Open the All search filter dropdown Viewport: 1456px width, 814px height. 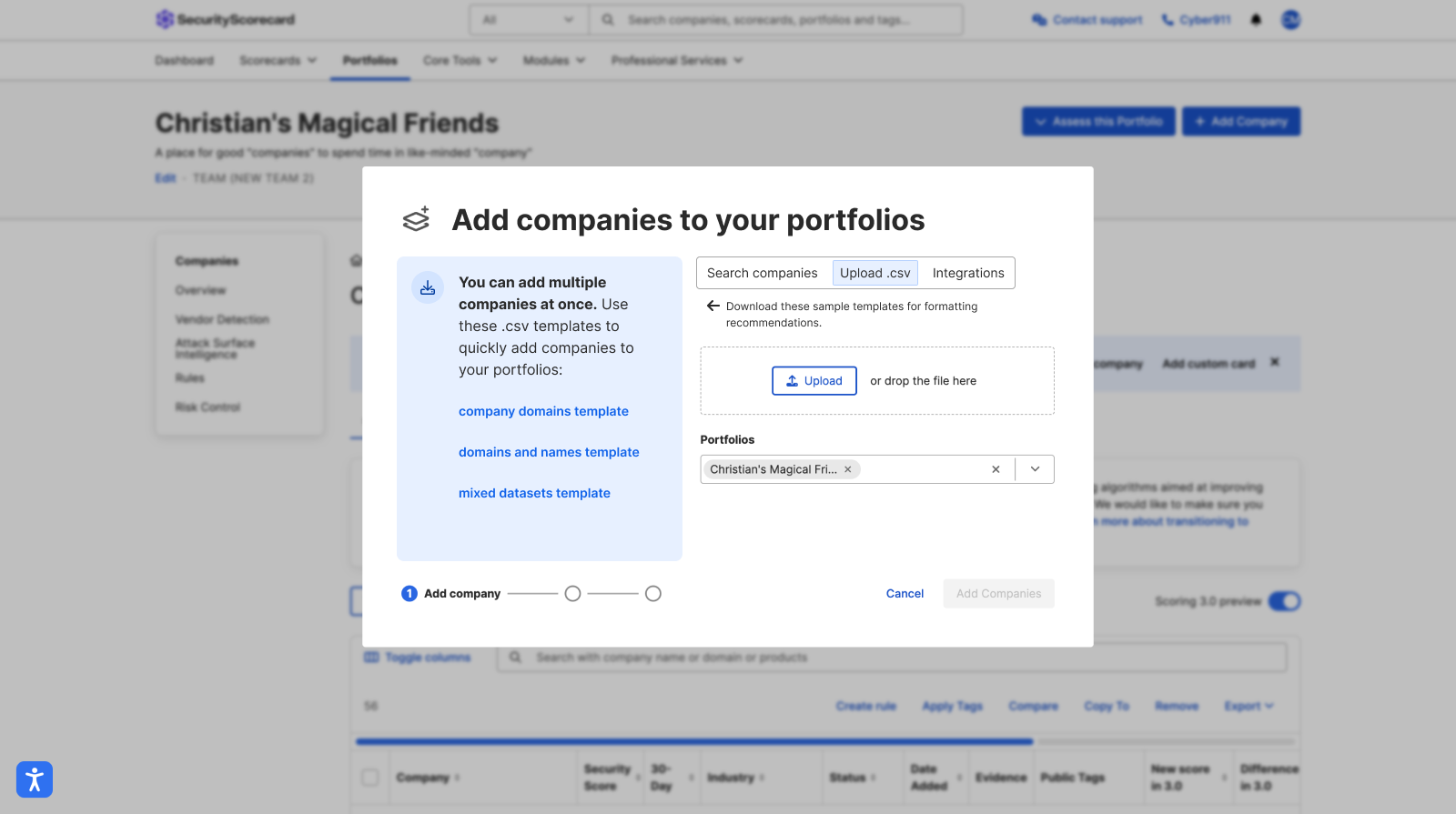click(529, 19)
